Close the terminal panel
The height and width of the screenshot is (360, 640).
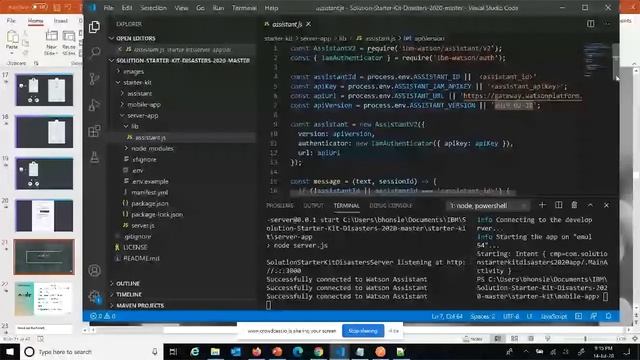point(606,205)
